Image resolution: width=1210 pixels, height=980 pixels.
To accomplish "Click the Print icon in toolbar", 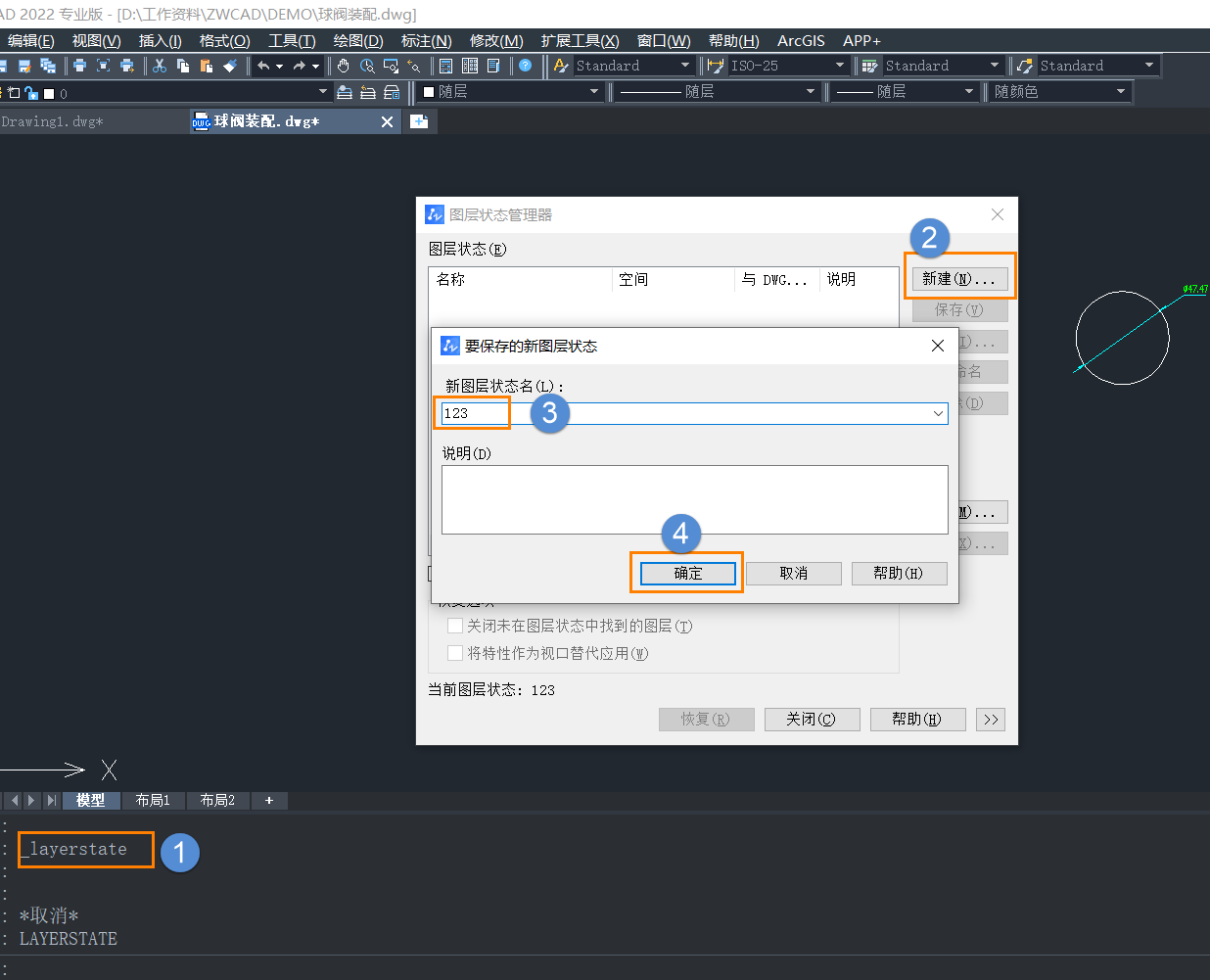I will (x=79, y=66).
